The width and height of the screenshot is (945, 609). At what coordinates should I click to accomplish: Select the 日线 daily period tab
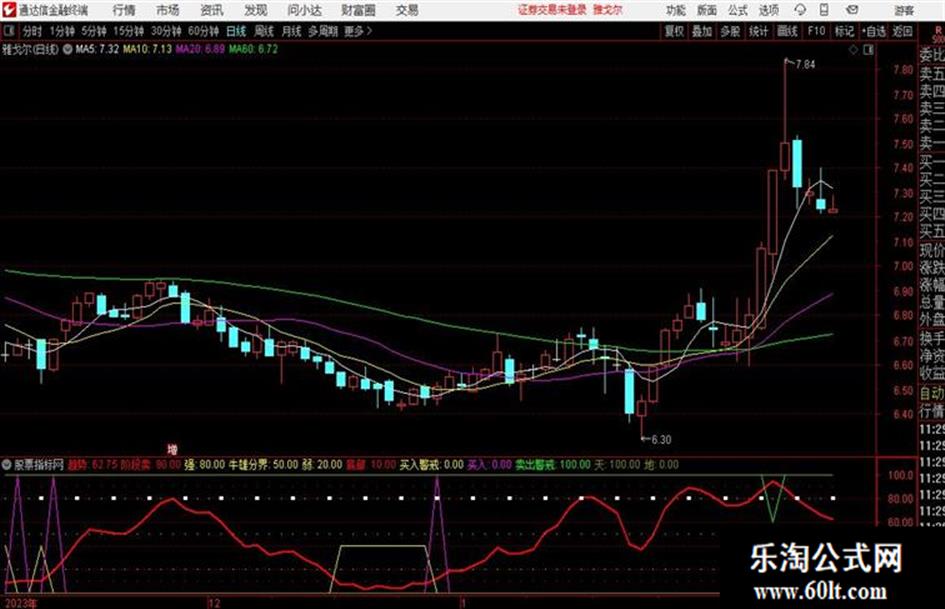(x=236, y=31)
